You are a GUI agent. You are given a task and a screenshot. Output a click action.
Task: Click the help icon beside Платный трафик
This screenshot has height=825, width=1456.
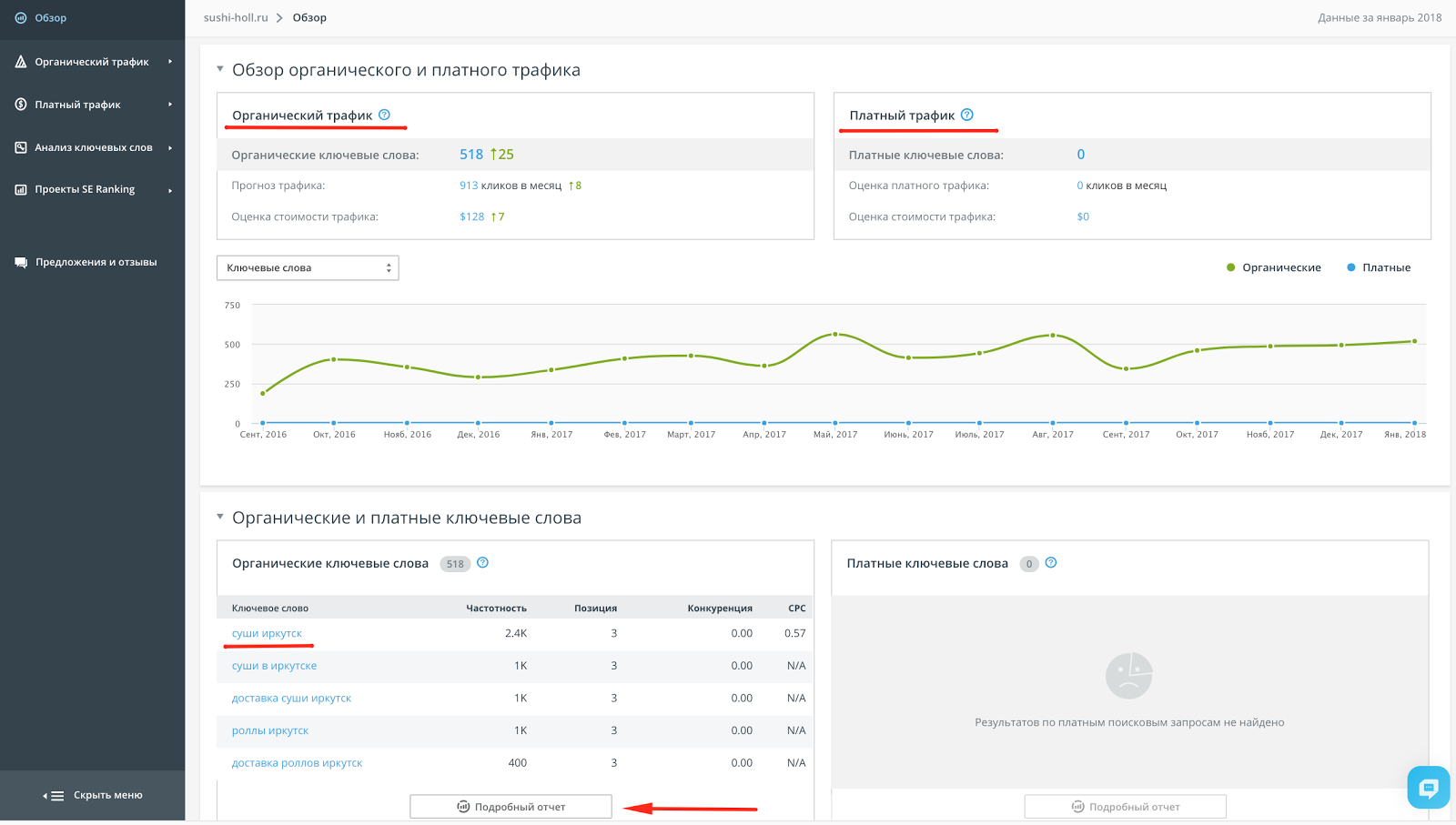coord(967,115)
